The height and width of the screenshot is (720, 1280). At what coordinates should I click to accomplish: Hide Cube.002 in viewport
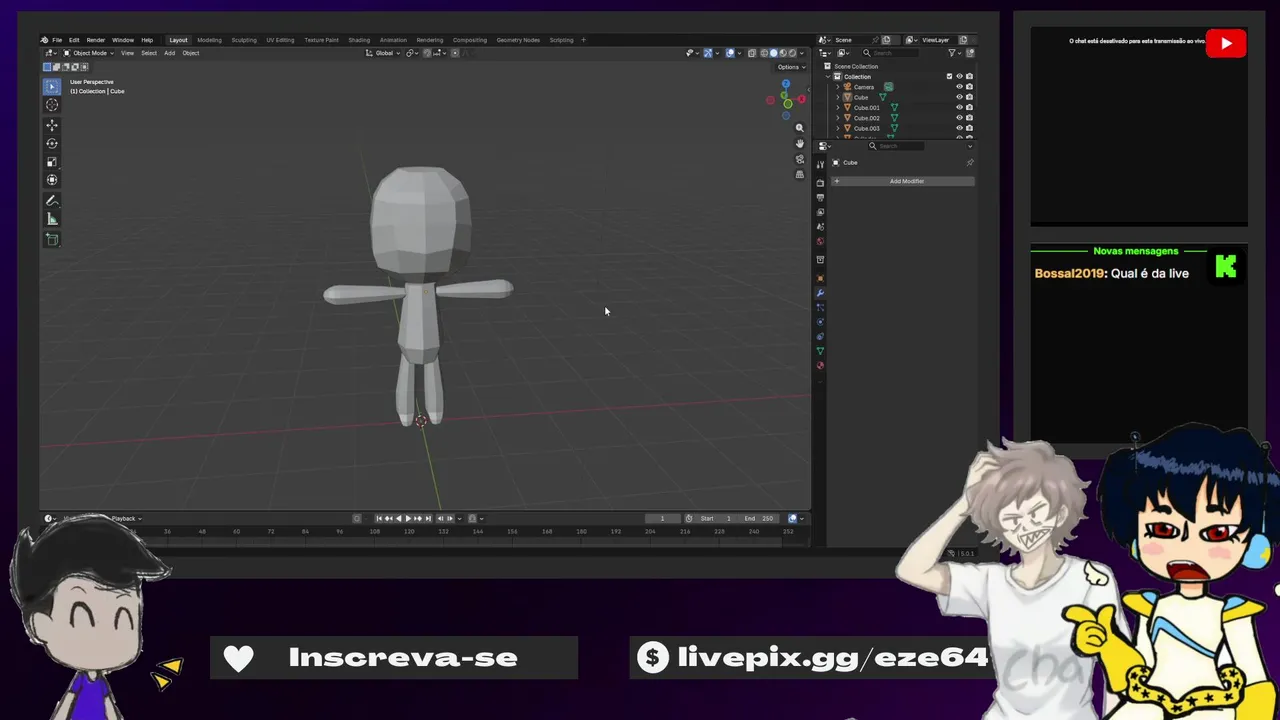[x=959, y=118]
